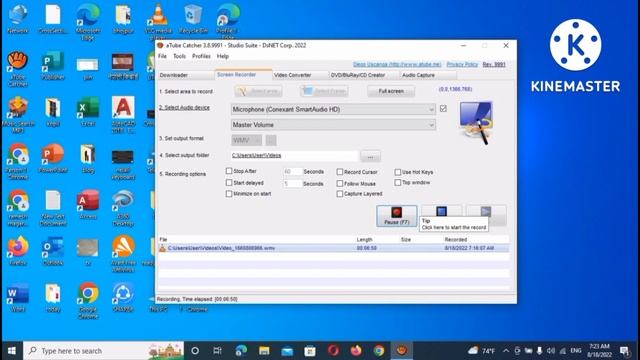Tick the Record Cursor checkbox
The image size is (640, 360).
pos(340,172)
